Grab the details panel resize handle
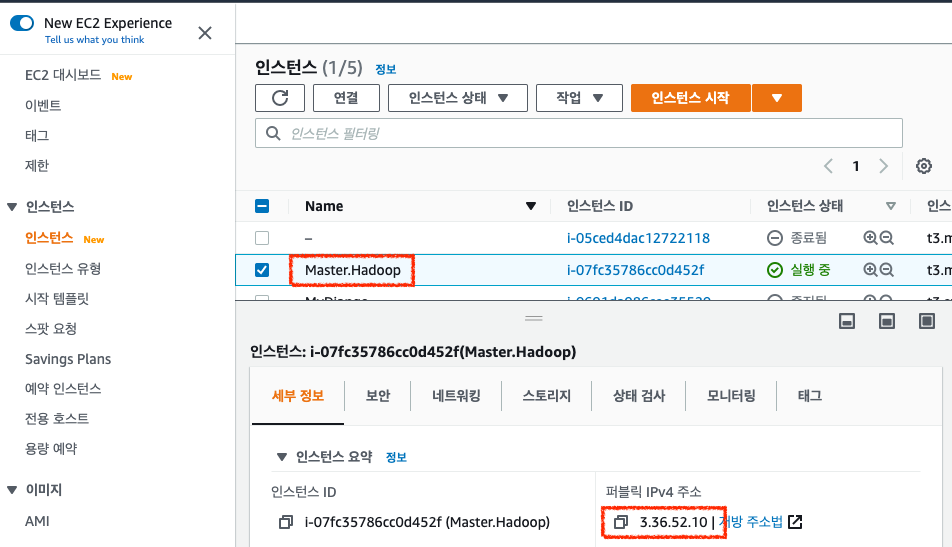The image size is (952, 547). [534, 319]
